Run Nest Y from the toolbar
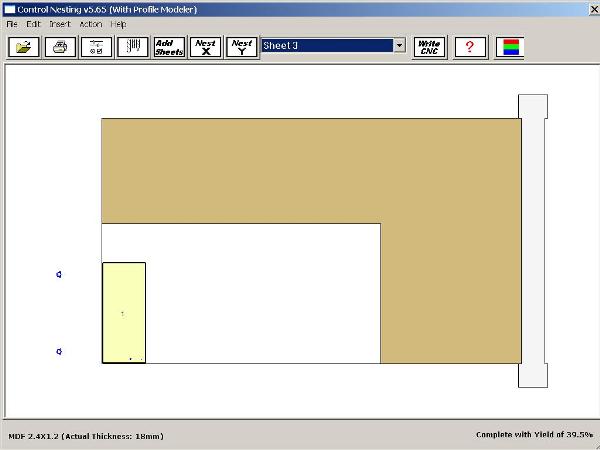Image resolution: width=600 pixels, height=450 pixels. point(241,47)
